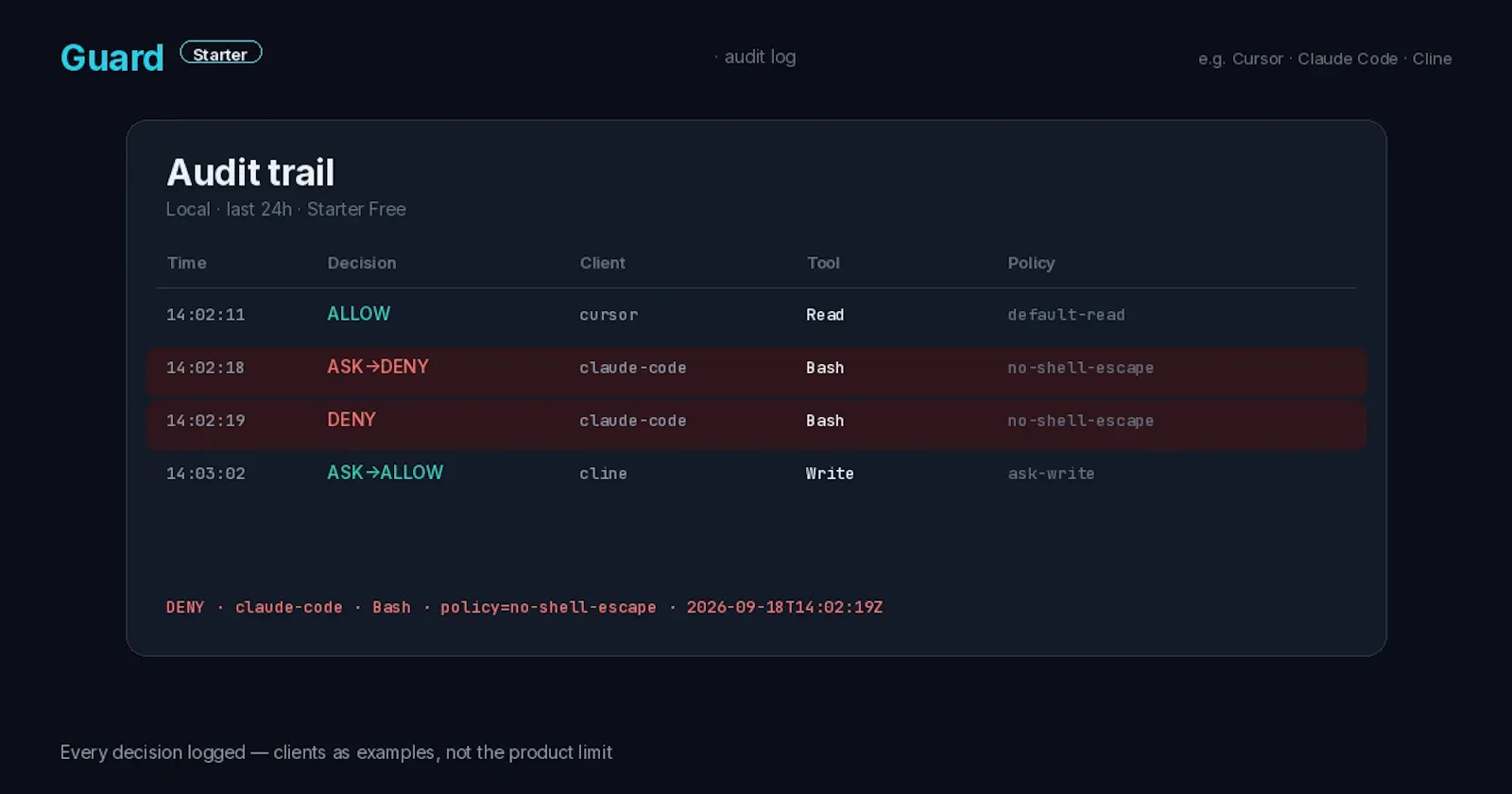
Task: Select the 14:02:11 timestamp cell
Action: 206,315
